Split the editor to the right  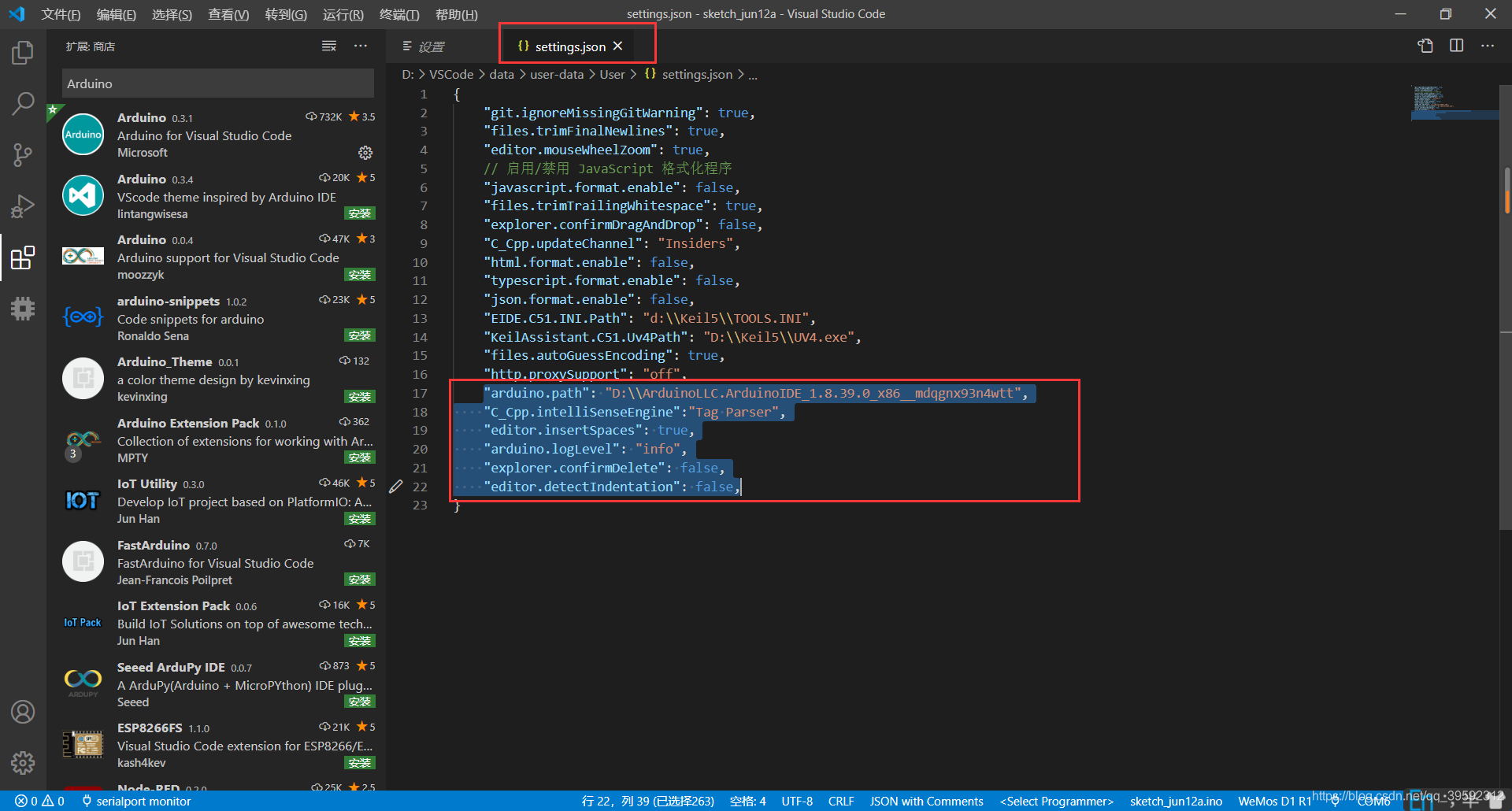coord(1456,46)
